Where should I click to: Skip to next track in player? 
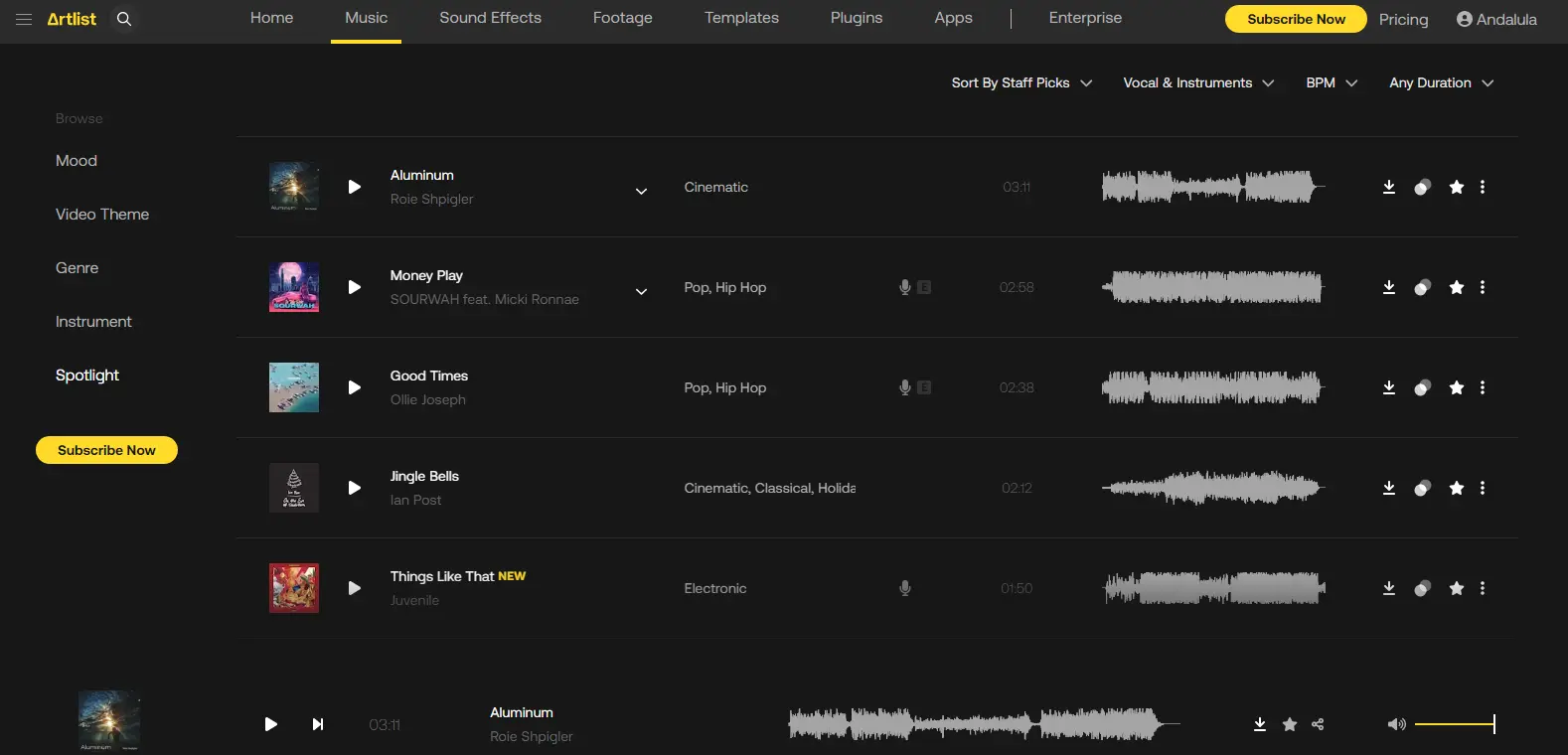[x=318, y=724]
